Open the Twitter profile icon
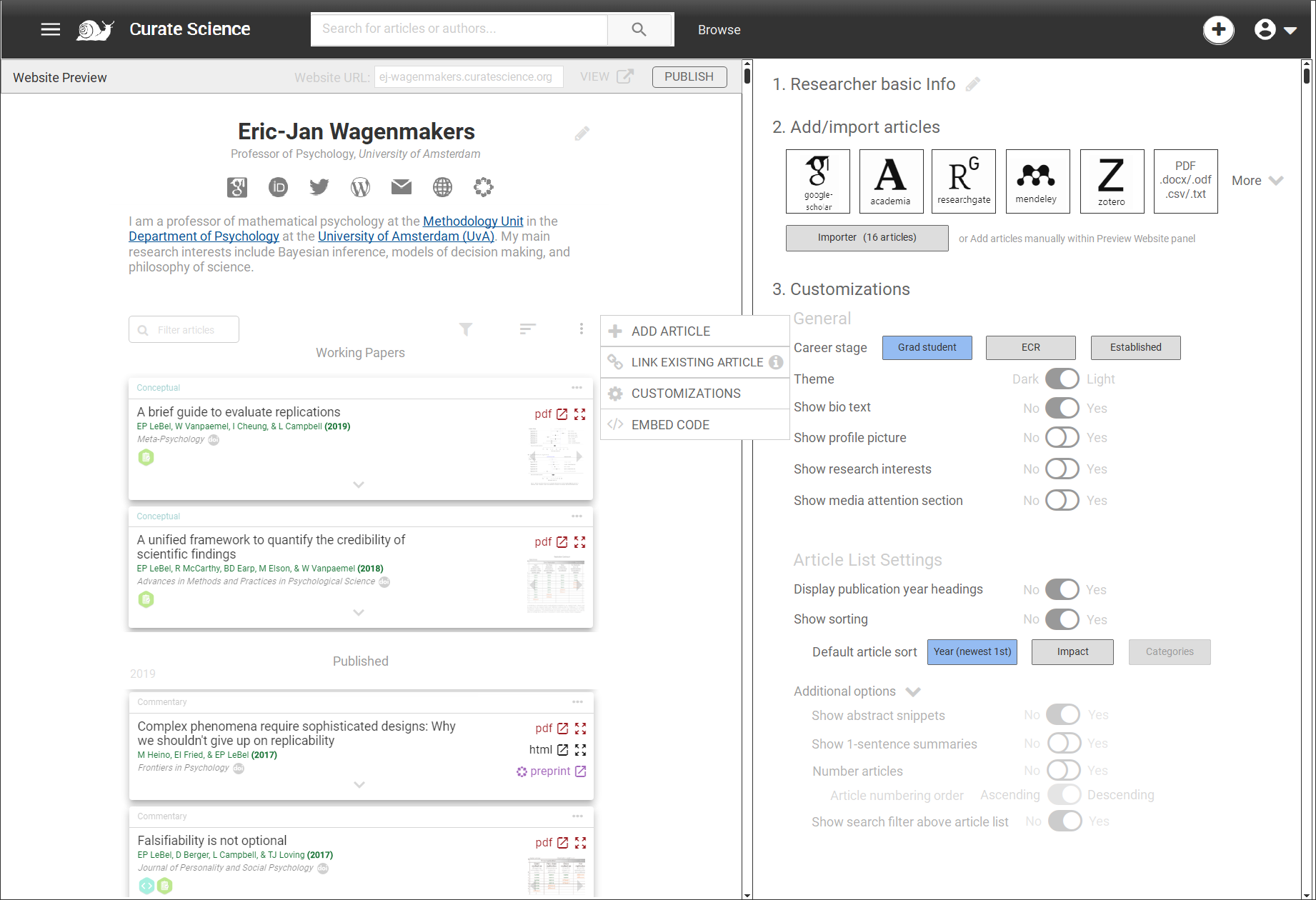Image resolution: width=1316 pixels, height=900 pixels. tap(319, 187)
